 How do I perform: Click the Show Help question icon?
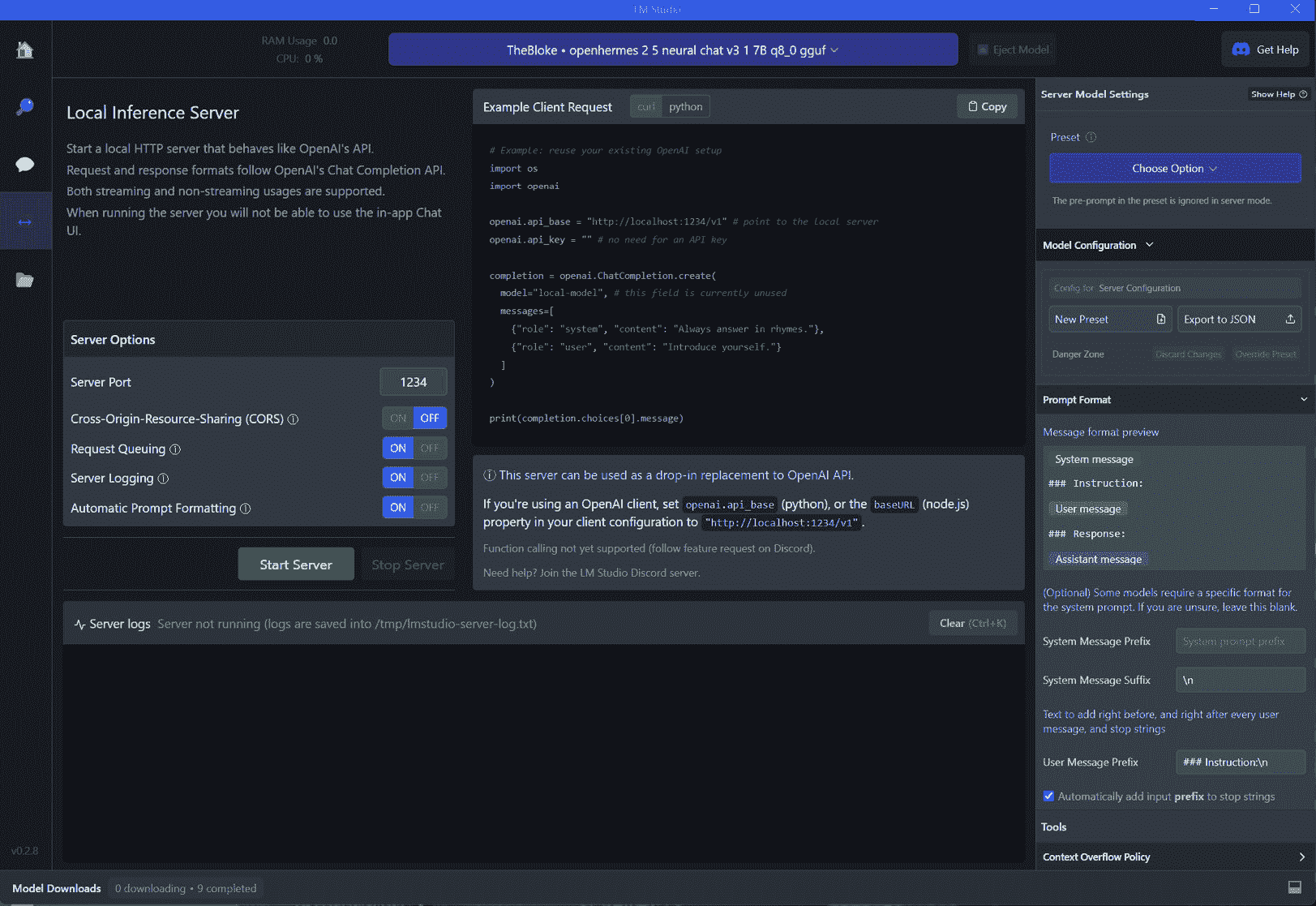pyautogui.click(x=1303, y=94)
